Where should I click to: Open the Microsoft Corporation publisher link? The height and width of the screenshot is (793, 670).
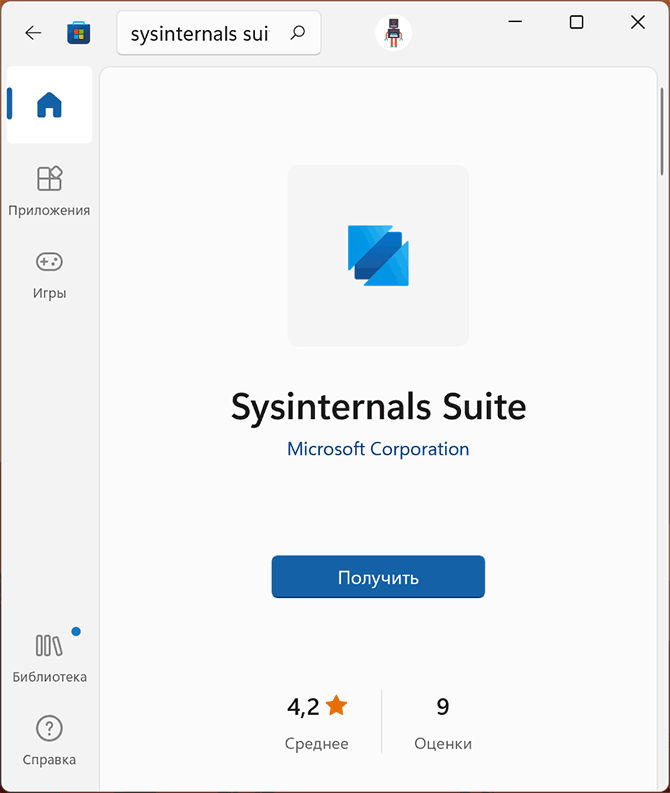(x=378, y=449)
